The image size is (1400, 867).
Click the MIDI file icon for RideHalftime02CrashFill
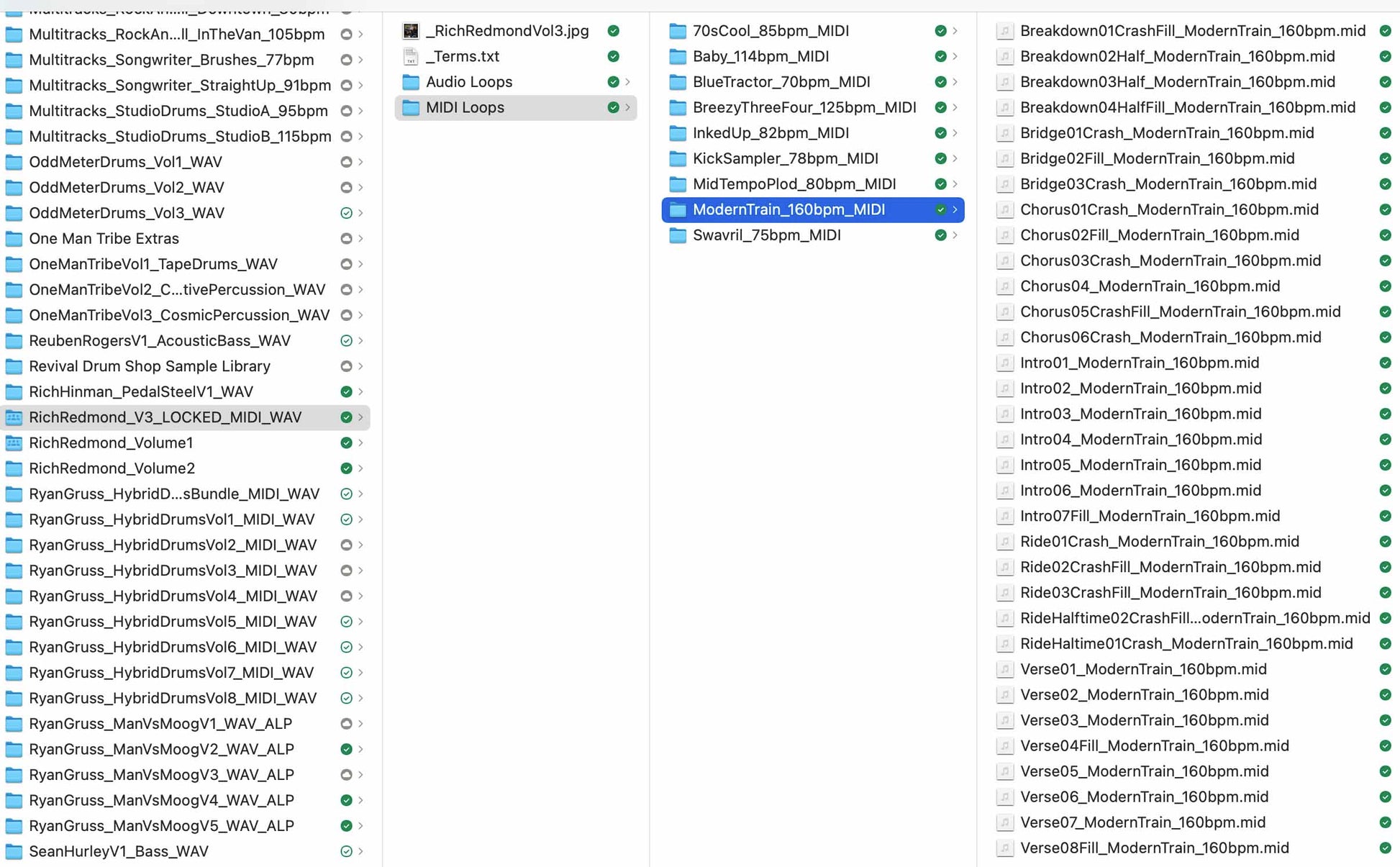click(x=1004, y=618)
